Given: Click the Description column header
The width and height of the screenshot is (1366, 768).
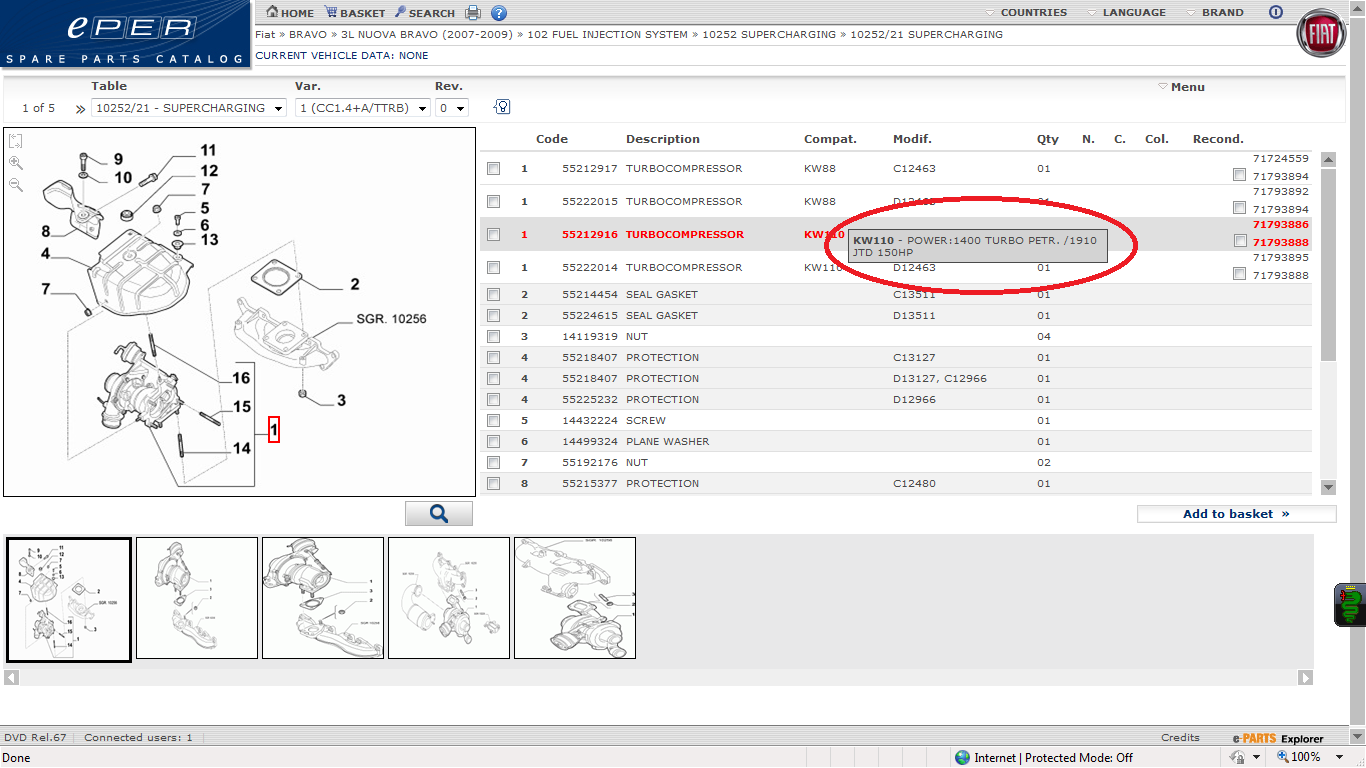Looking at the screenshot, I should pos(663,139).
